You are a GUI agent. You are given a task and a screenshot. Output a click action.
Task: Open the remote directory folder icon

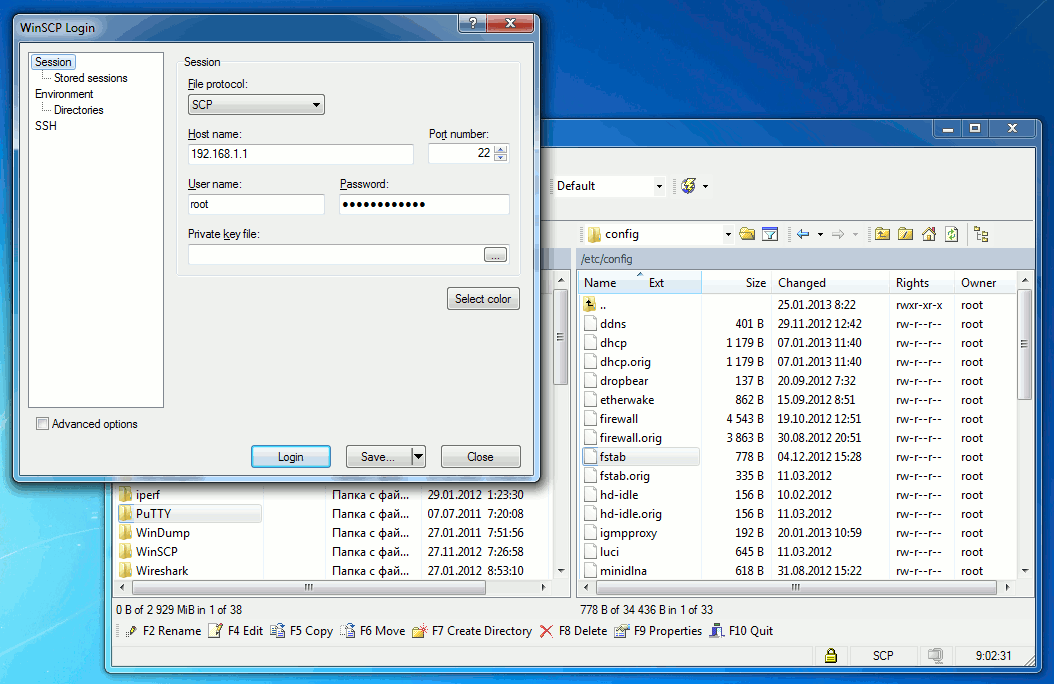click(747, 234)
